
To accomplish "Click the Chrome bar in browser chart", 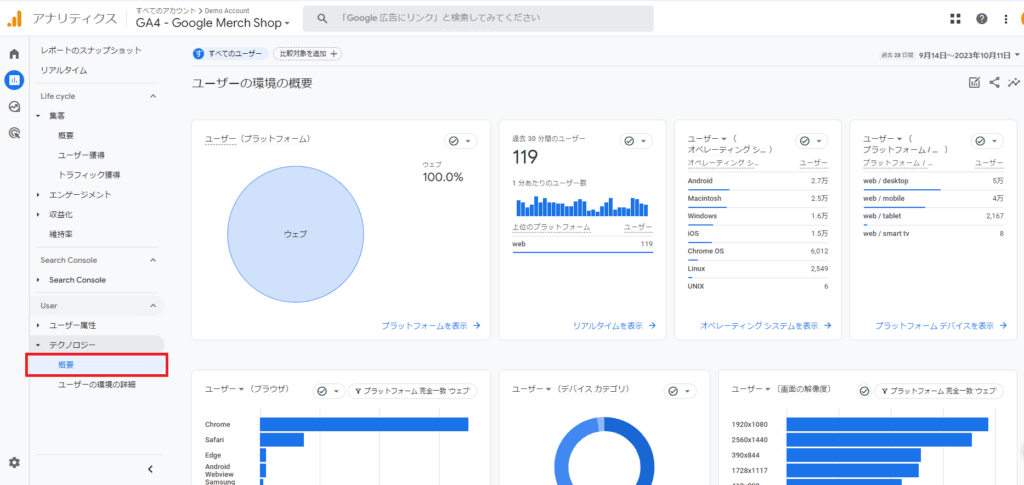I will [364, 424].
